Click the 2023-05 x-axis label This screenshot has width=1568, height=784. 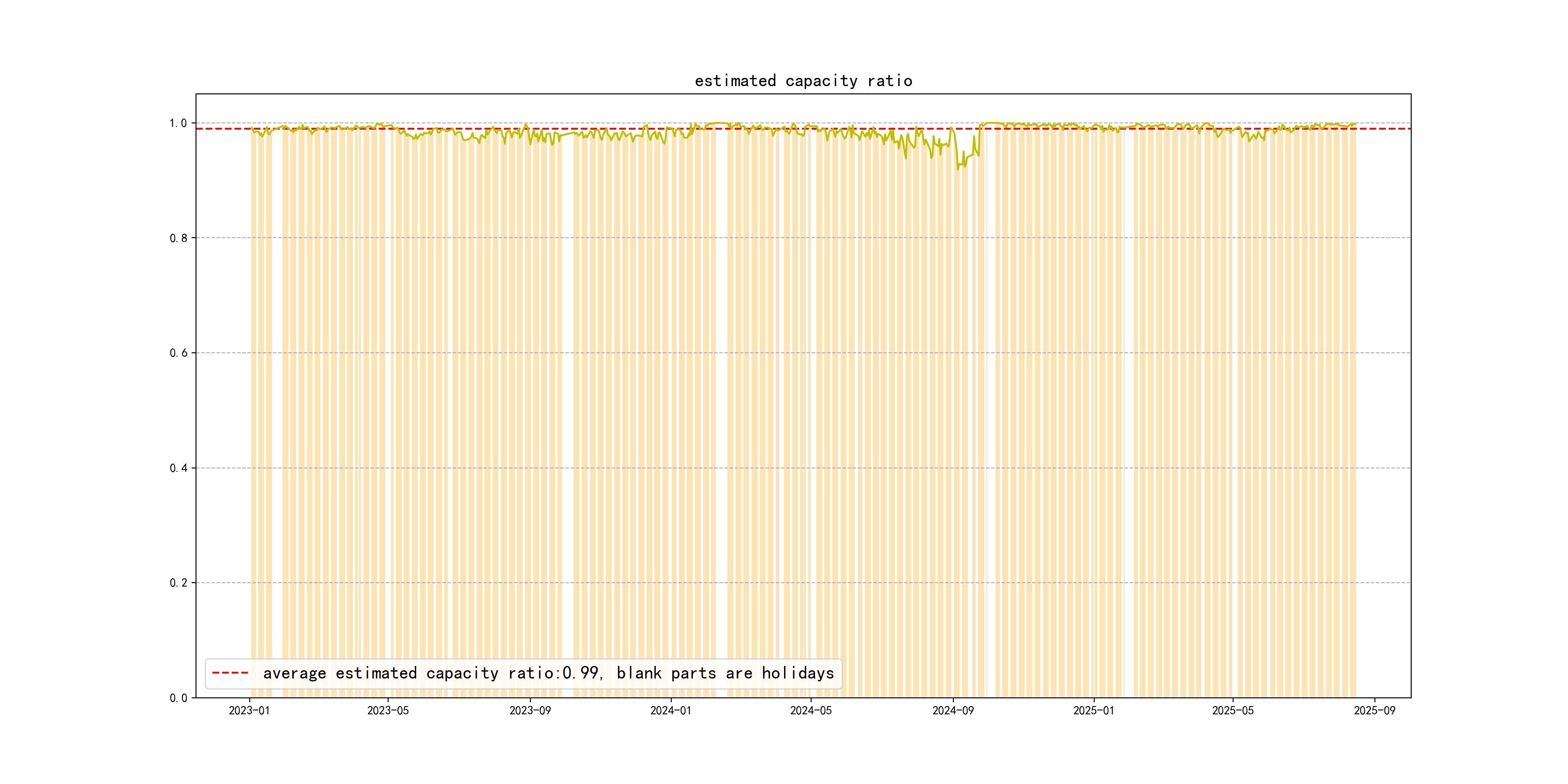tap(388, 710)
